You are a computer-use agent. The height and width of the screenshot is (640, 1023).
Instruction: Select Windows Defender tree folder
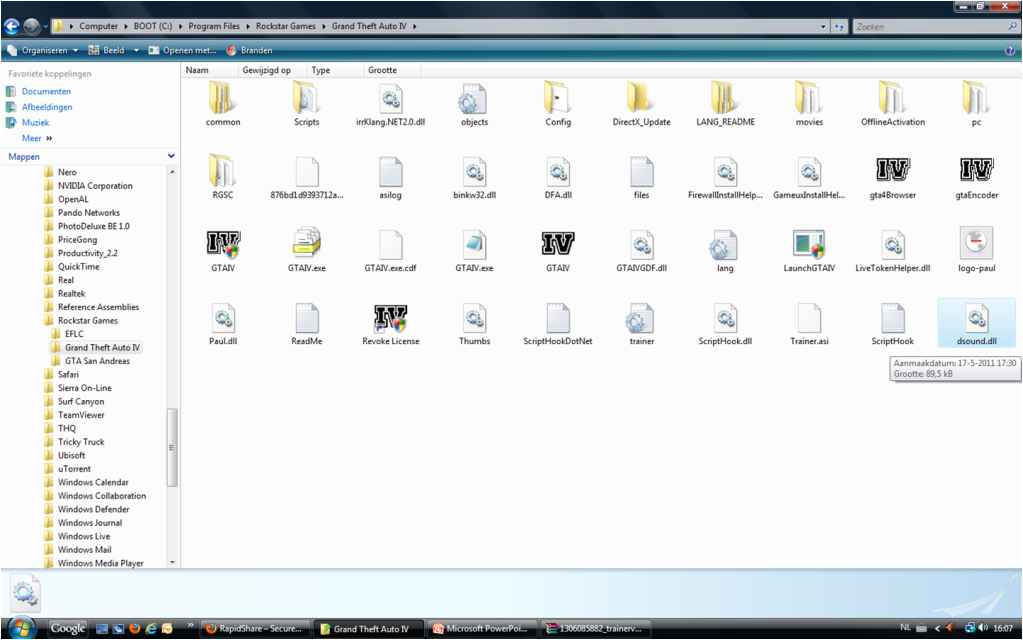point(93,509)
